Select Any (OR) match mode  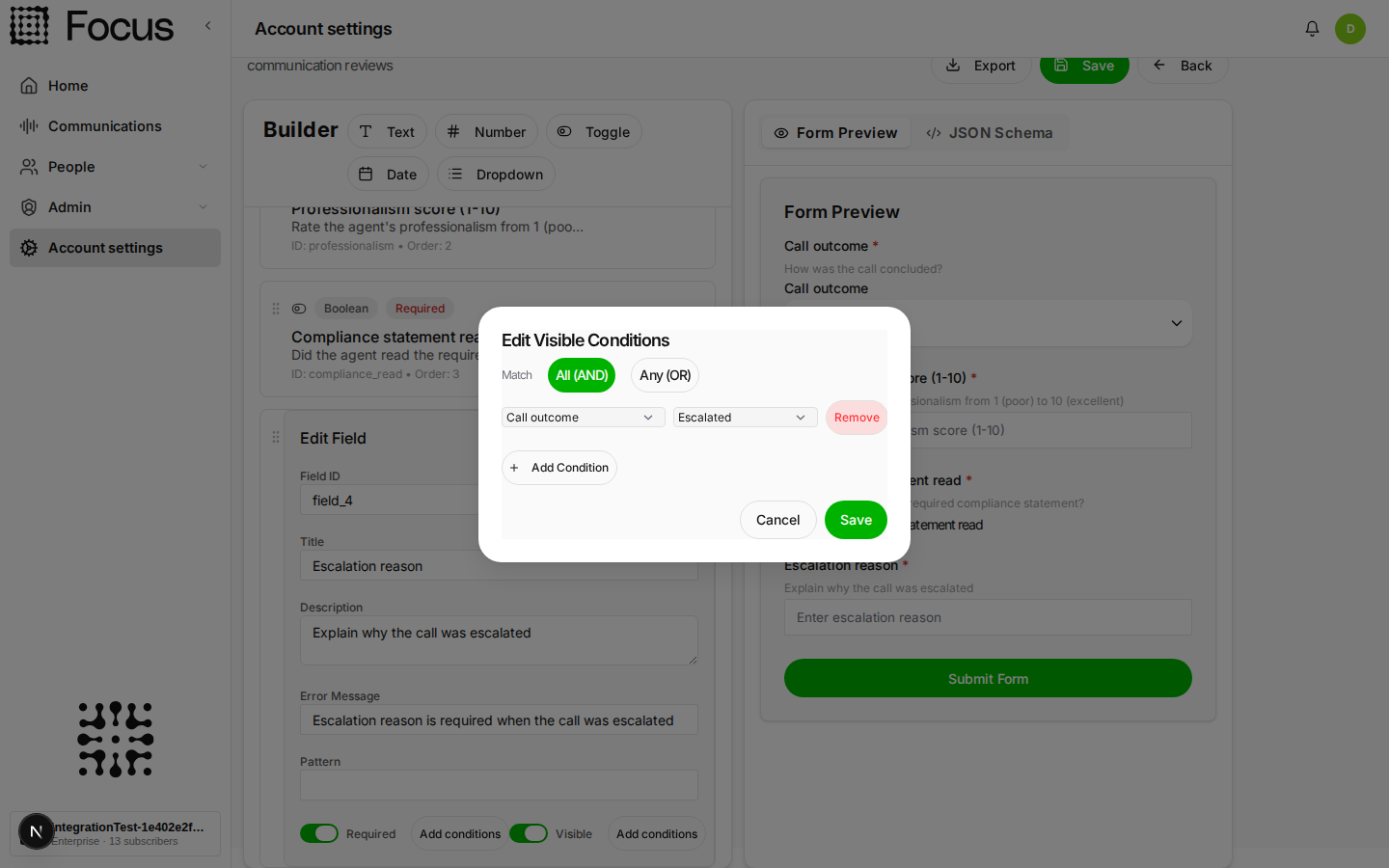666,375
